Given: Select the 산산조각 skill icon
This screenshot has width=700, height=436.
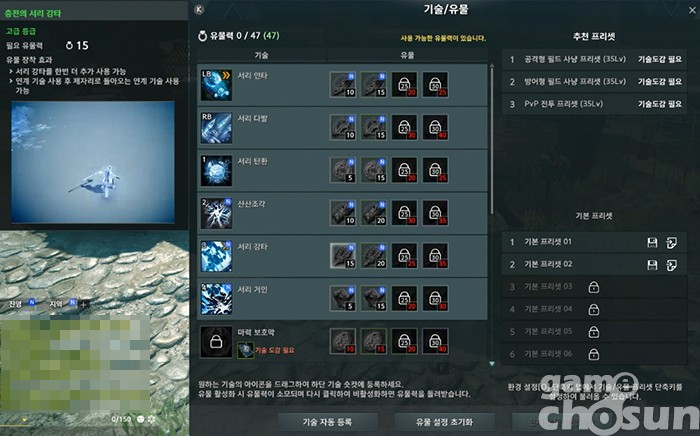Looking at the screenshot, I should tap(216, 213).
